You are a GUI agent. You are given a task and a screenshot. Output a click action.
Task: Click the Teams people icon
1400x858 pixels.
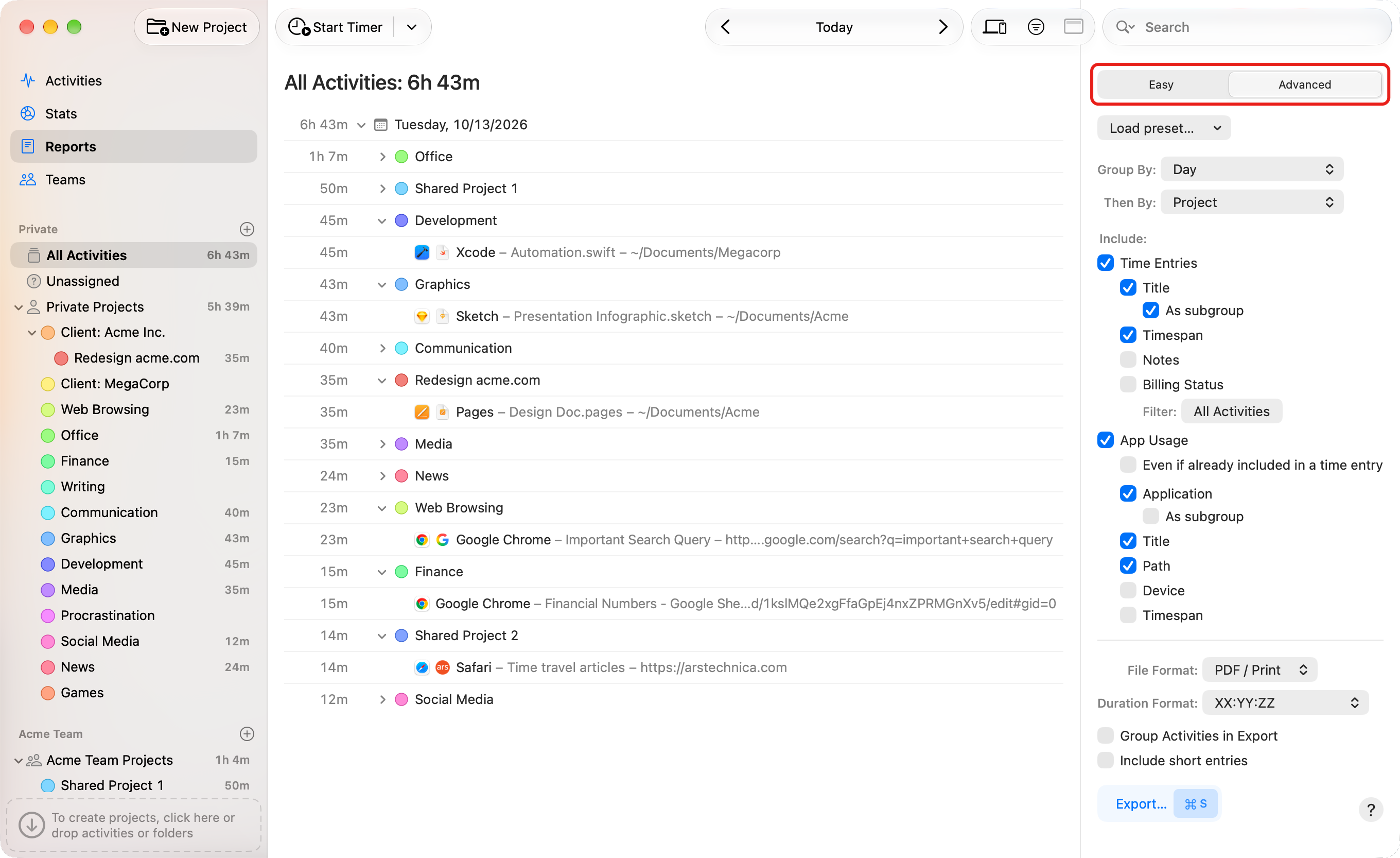(28, 179)
